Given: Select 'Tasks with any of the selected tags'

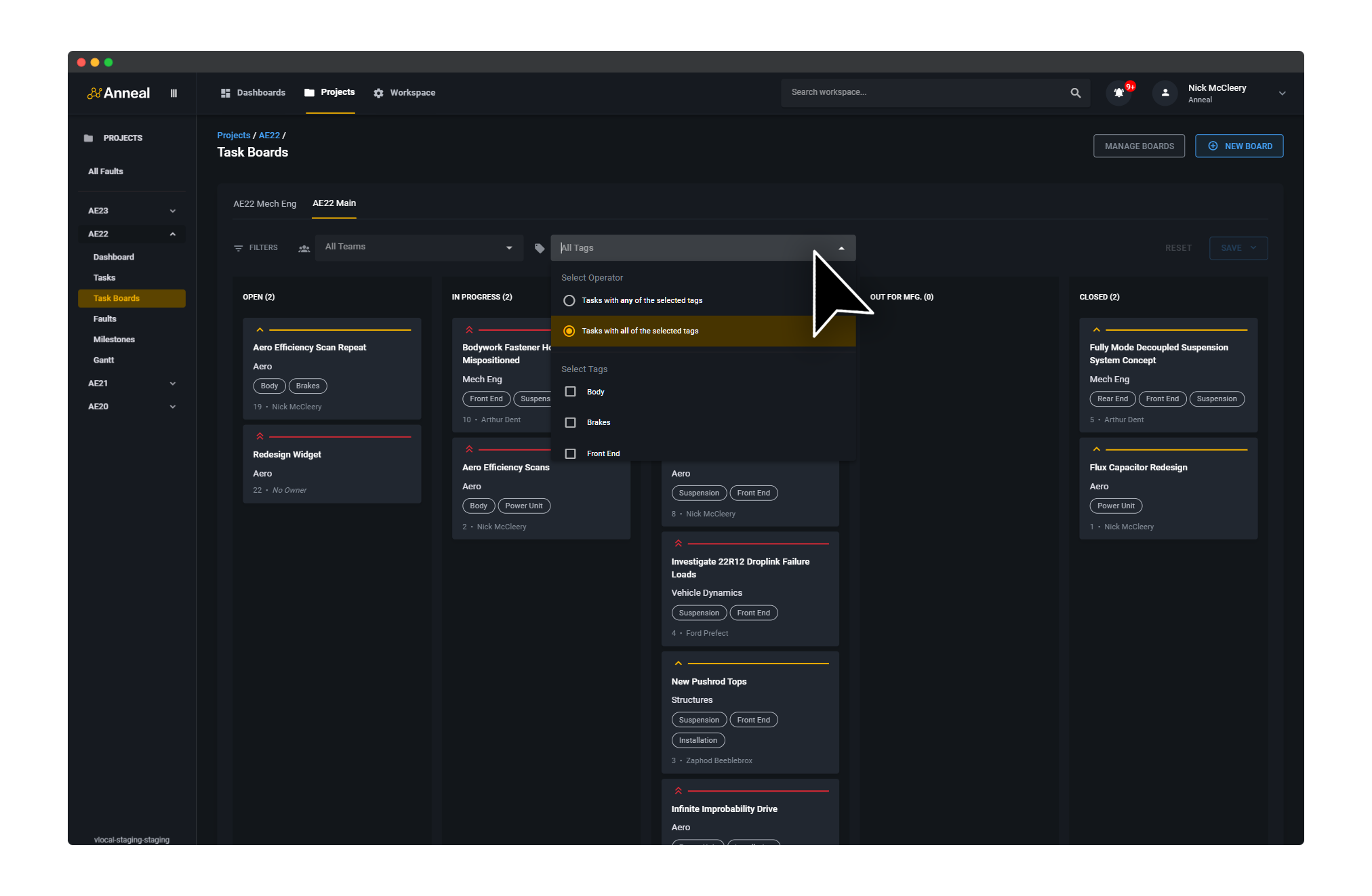Looking at the screenshot, I should (x=569, y=300).
